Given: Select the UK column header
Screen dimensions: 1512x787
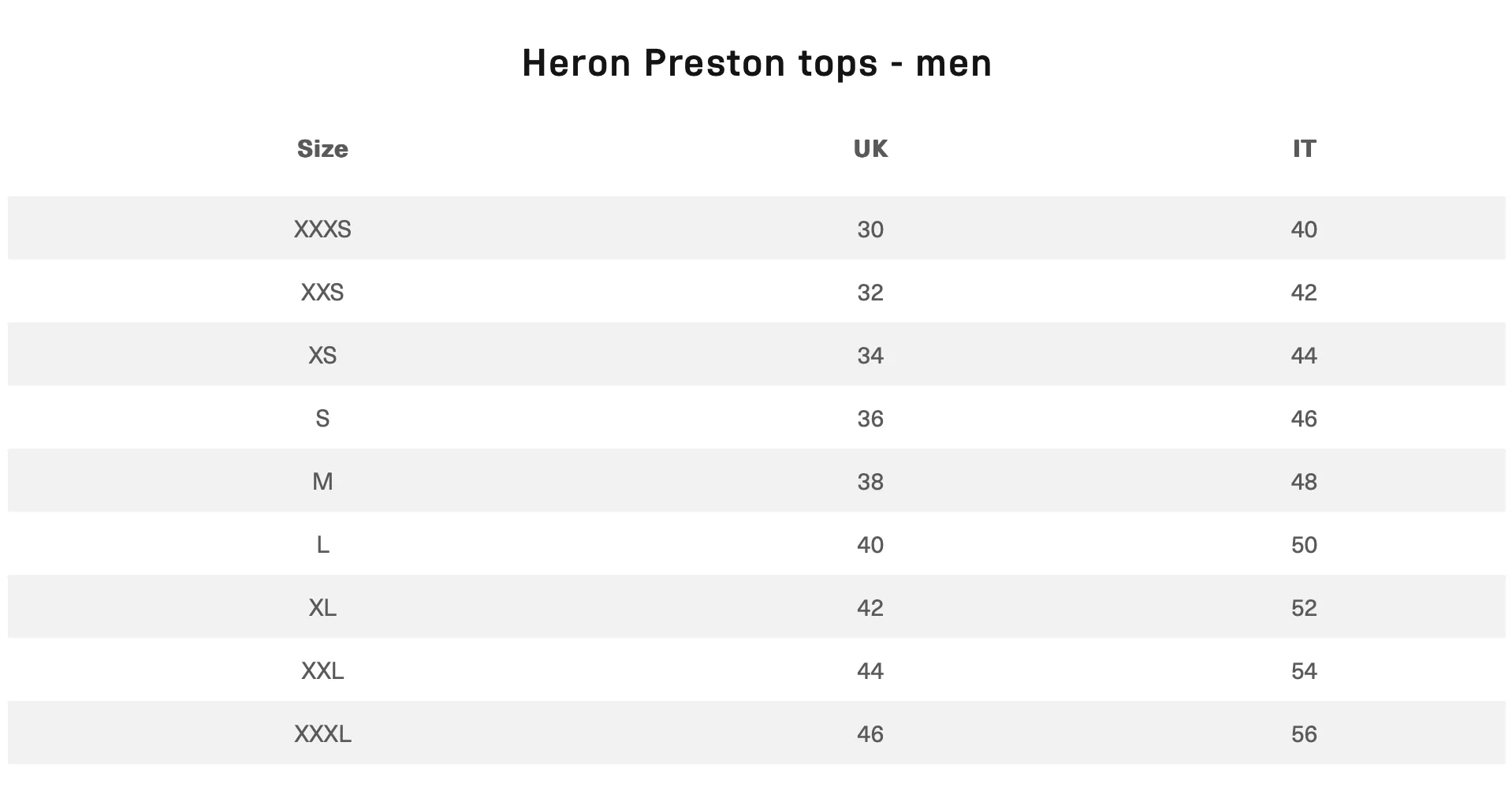Looking at the screenshot, I should pos(870,149).
